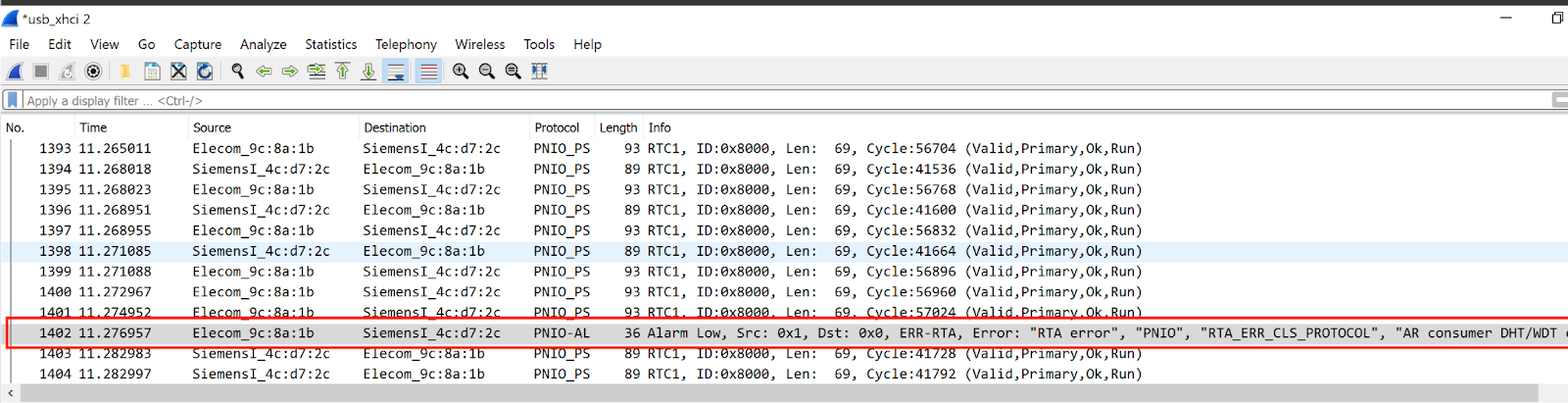Open the Statistics menu

point(331,44)
